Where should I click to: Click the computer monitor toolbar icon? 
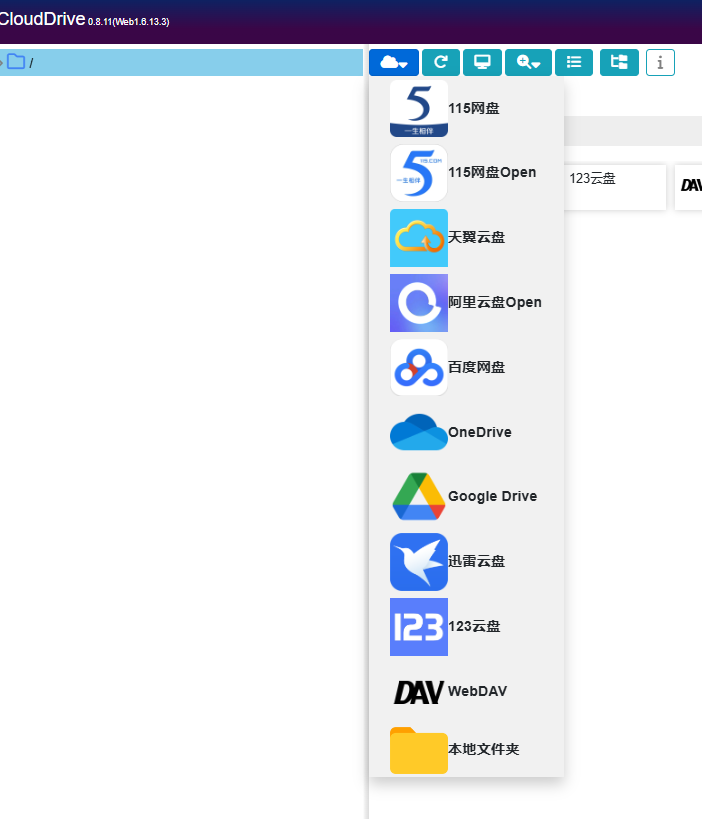(x=482, y=63)
